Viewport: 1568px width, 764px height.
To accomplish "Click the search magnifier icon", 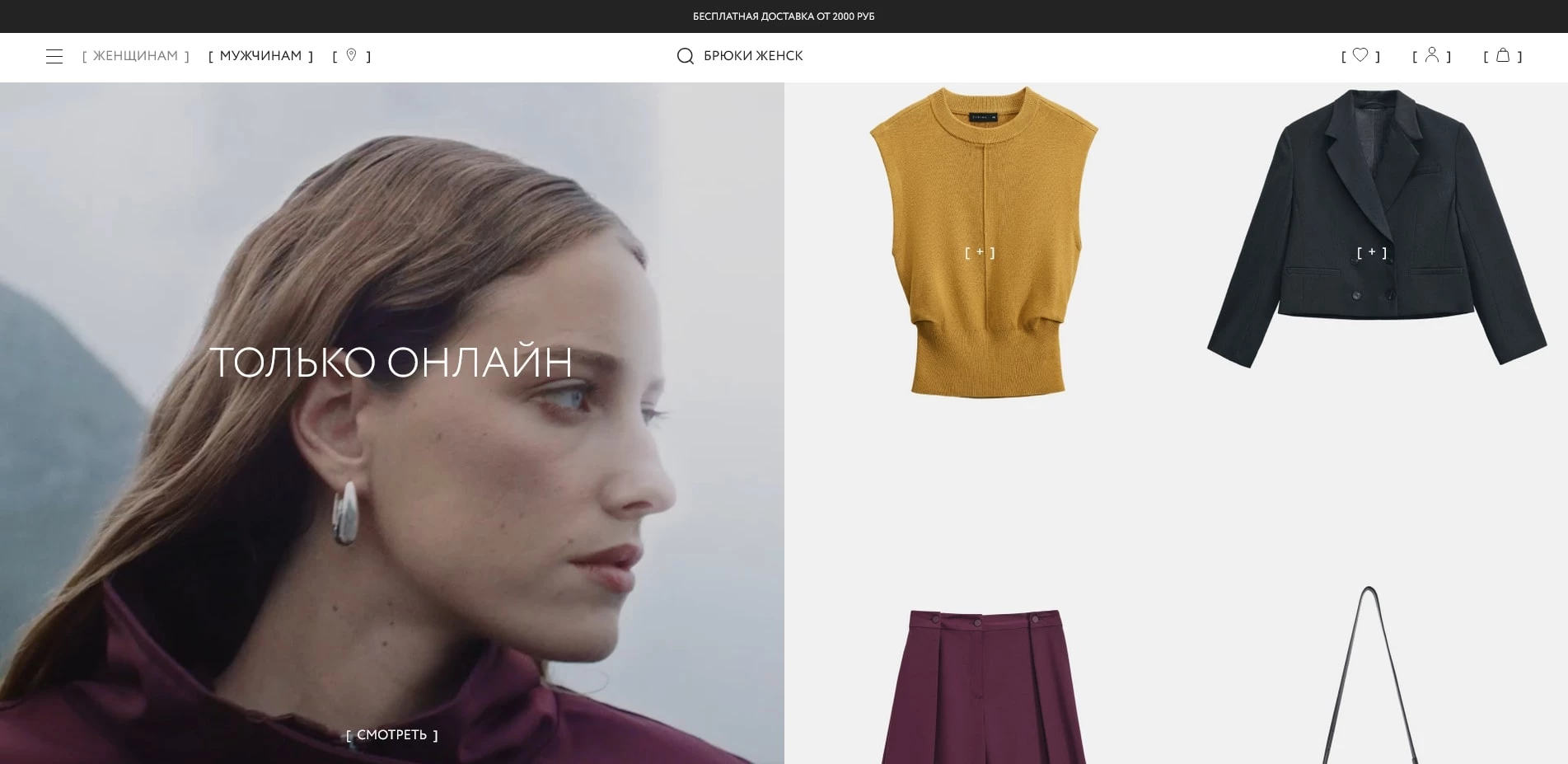I will pyautogui.click(x=685, y=56).
